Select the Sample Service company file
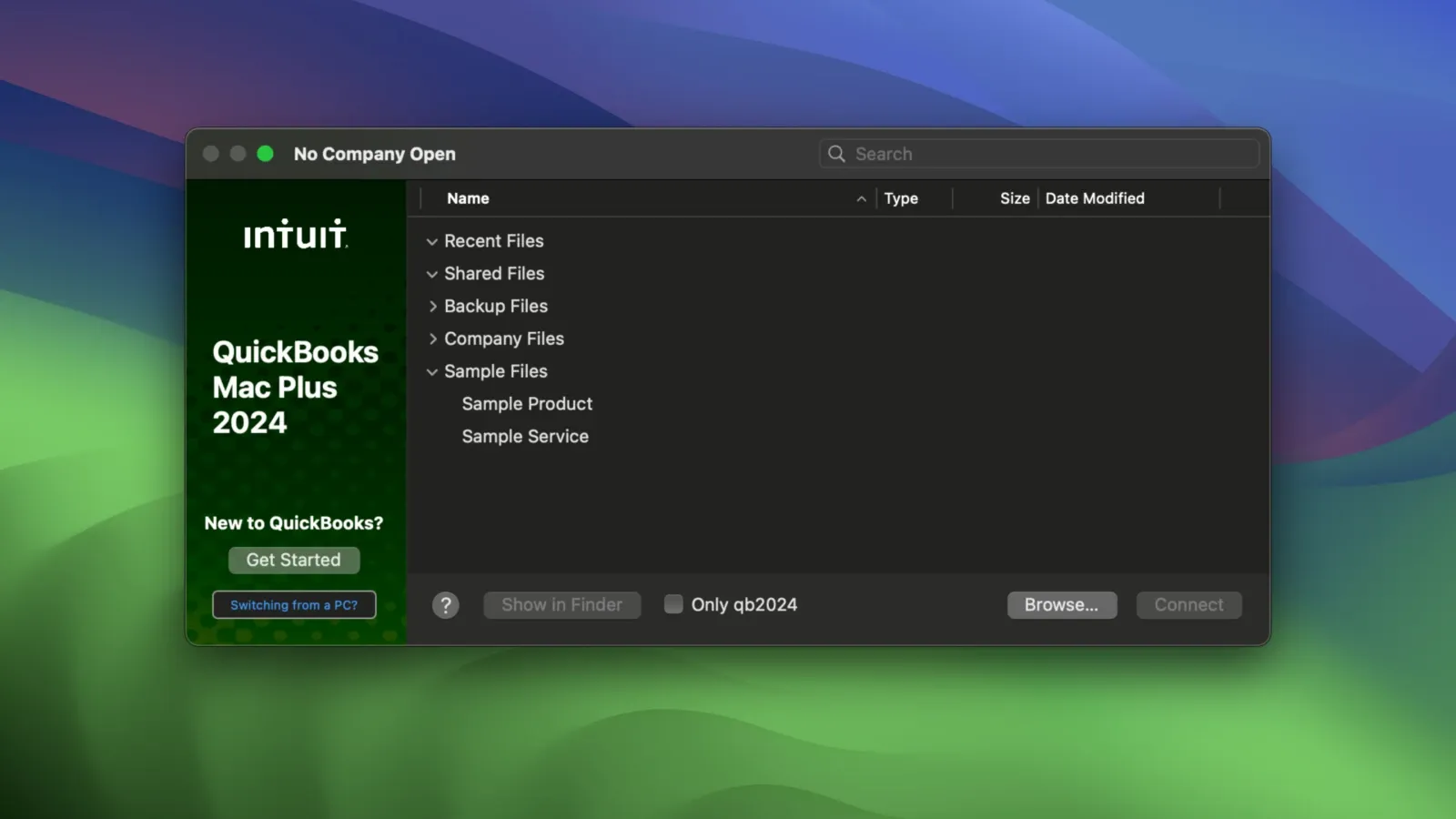 click(525, 436)
